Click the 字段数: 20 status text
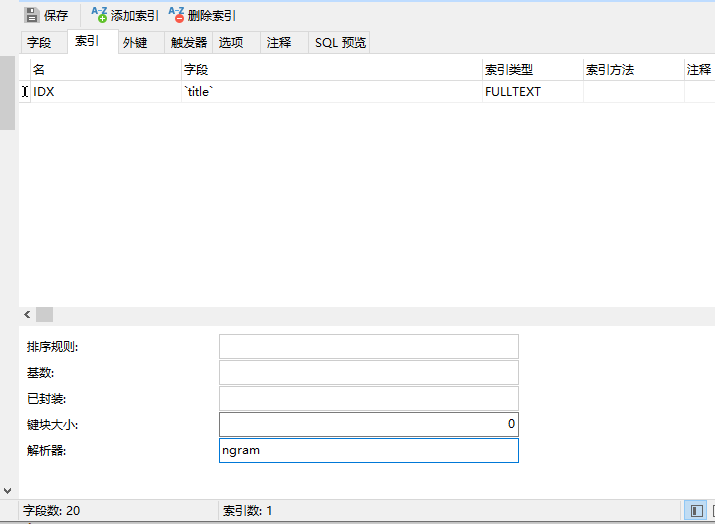This screenshot has height=524, width=715. click(52, 510)
